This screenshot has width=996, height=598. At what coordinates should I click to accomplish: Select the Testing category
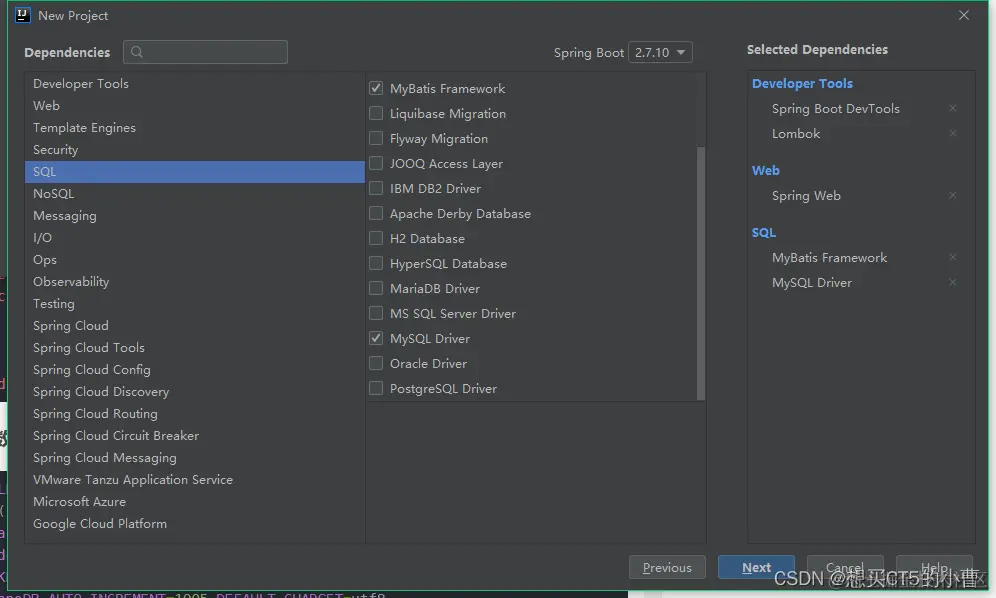(x=194, y=304)
